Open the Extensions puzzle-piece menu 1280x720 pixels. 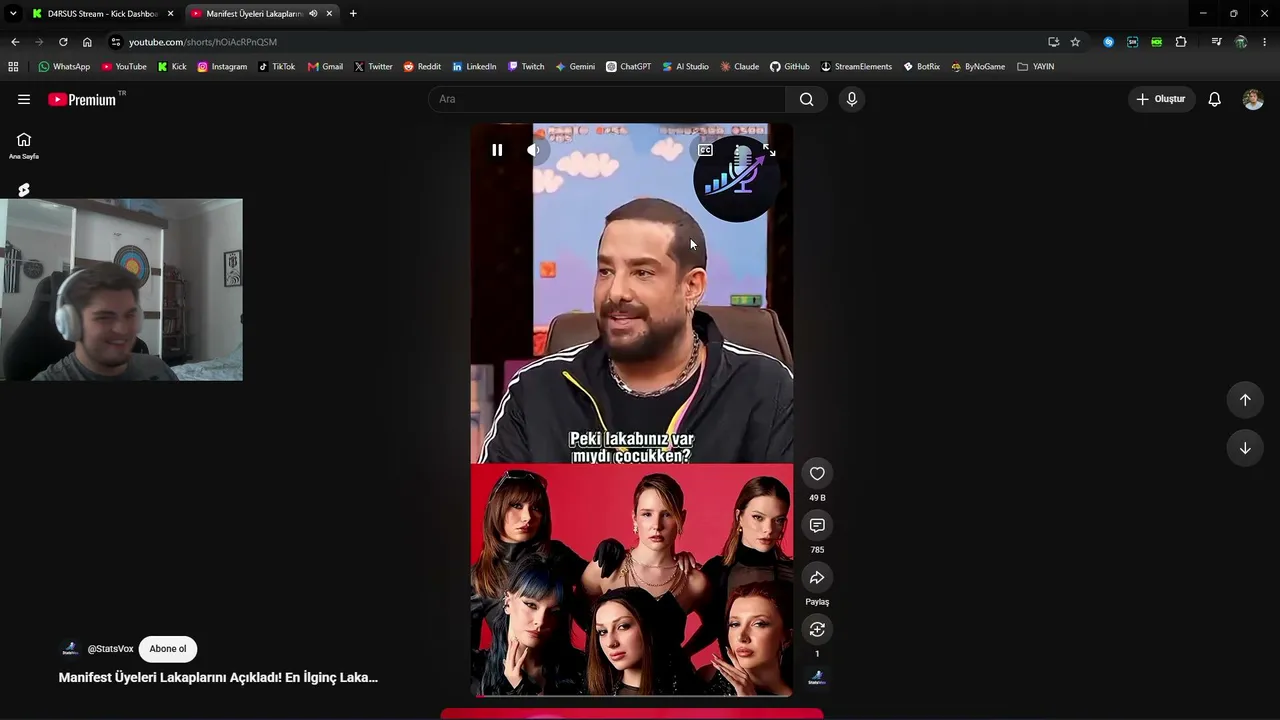coord(1181,42)
